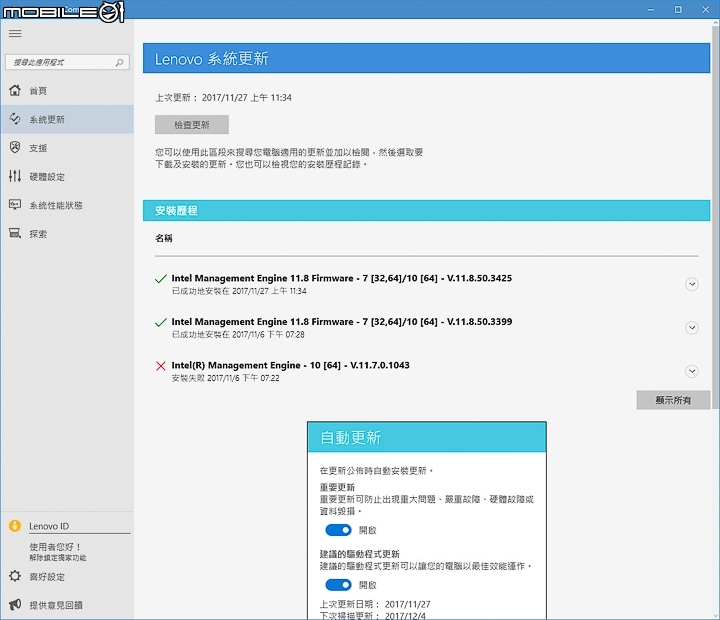This screenshot has height=620, width=720.
Task: Click the explore icon in sidebar
Action: pos(15,233)
